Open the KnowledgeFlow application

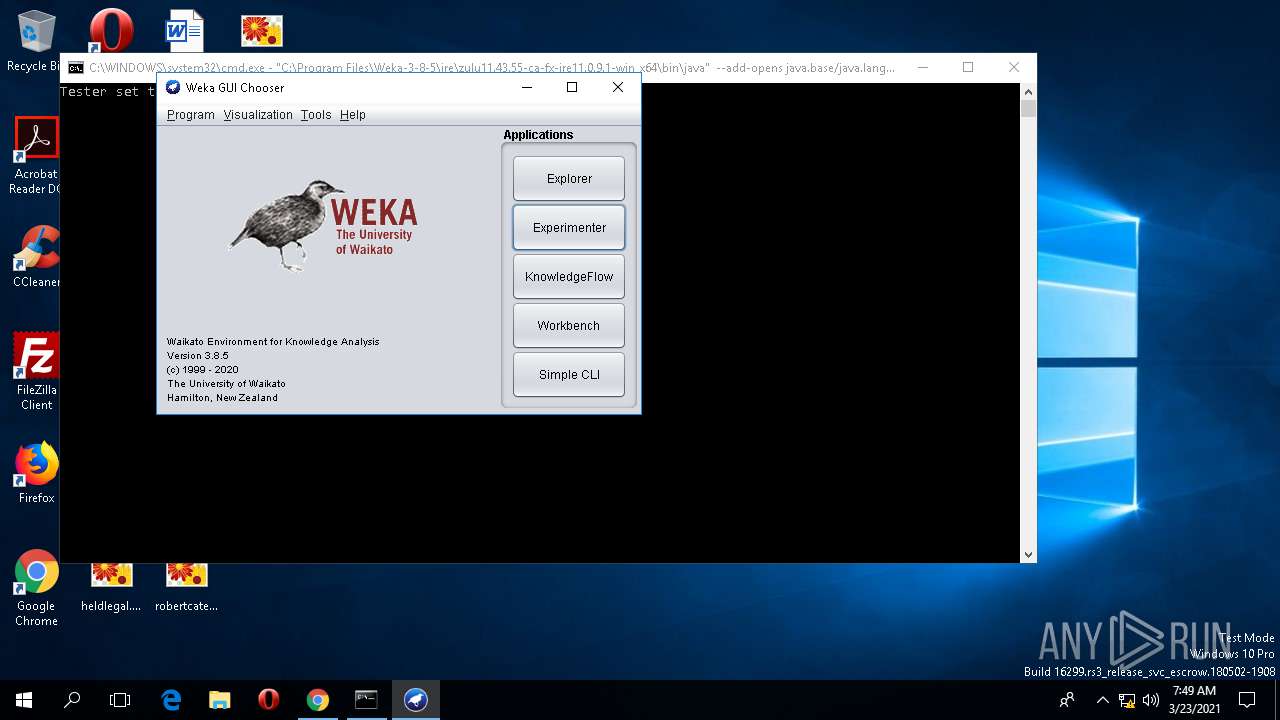point(568,277)
